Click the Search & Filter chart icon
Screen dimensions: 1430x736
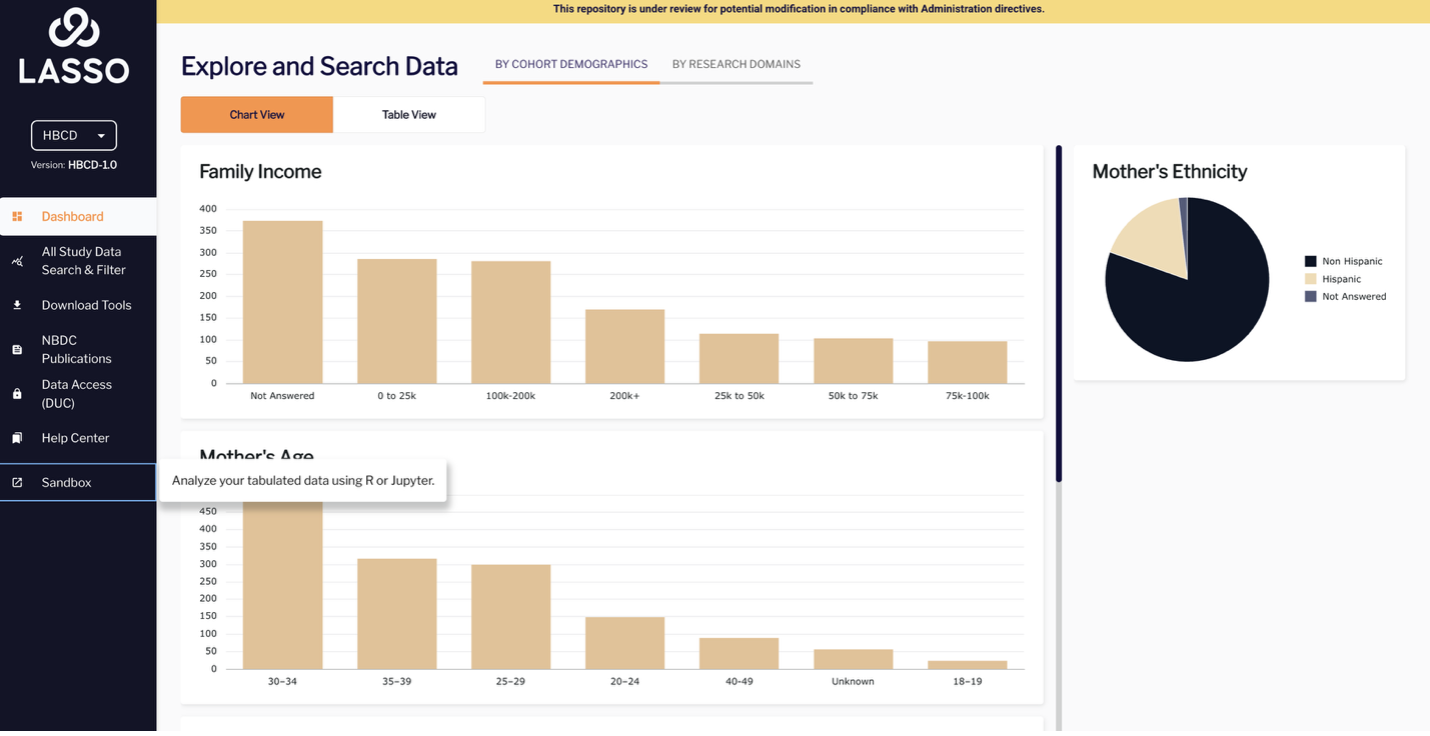(17, 261)
